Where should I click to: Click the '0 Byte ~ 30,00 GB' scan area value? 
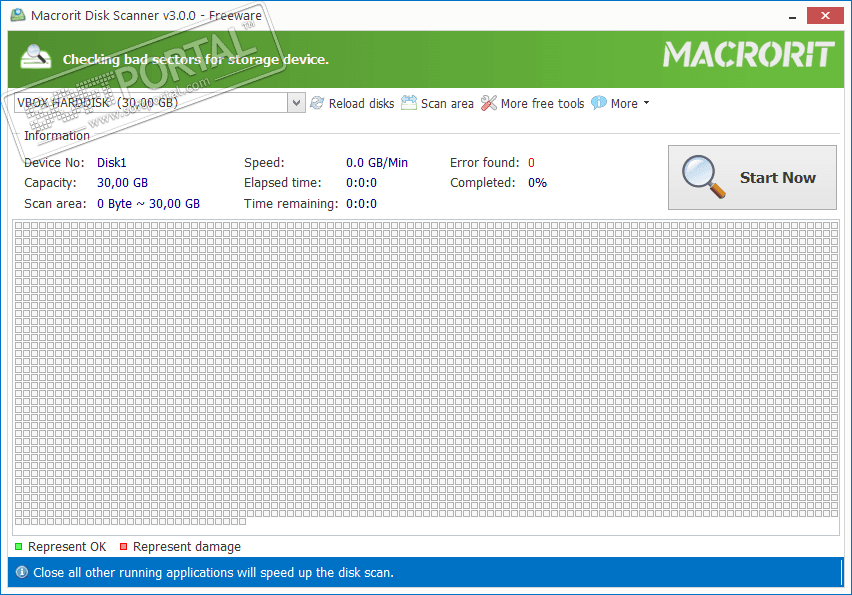(x=148, y=204)
